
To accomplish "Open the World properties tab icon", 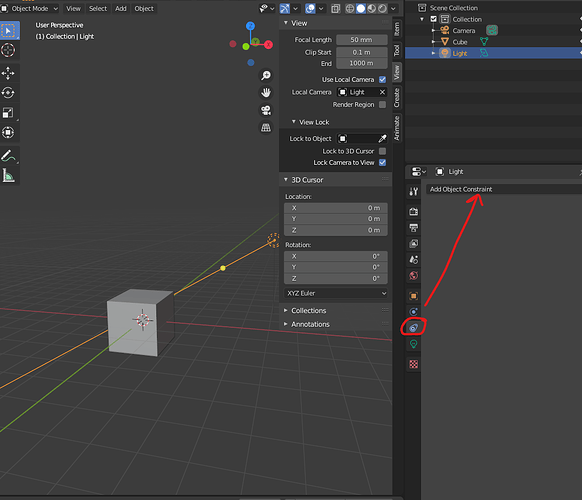I will (413, 275).
